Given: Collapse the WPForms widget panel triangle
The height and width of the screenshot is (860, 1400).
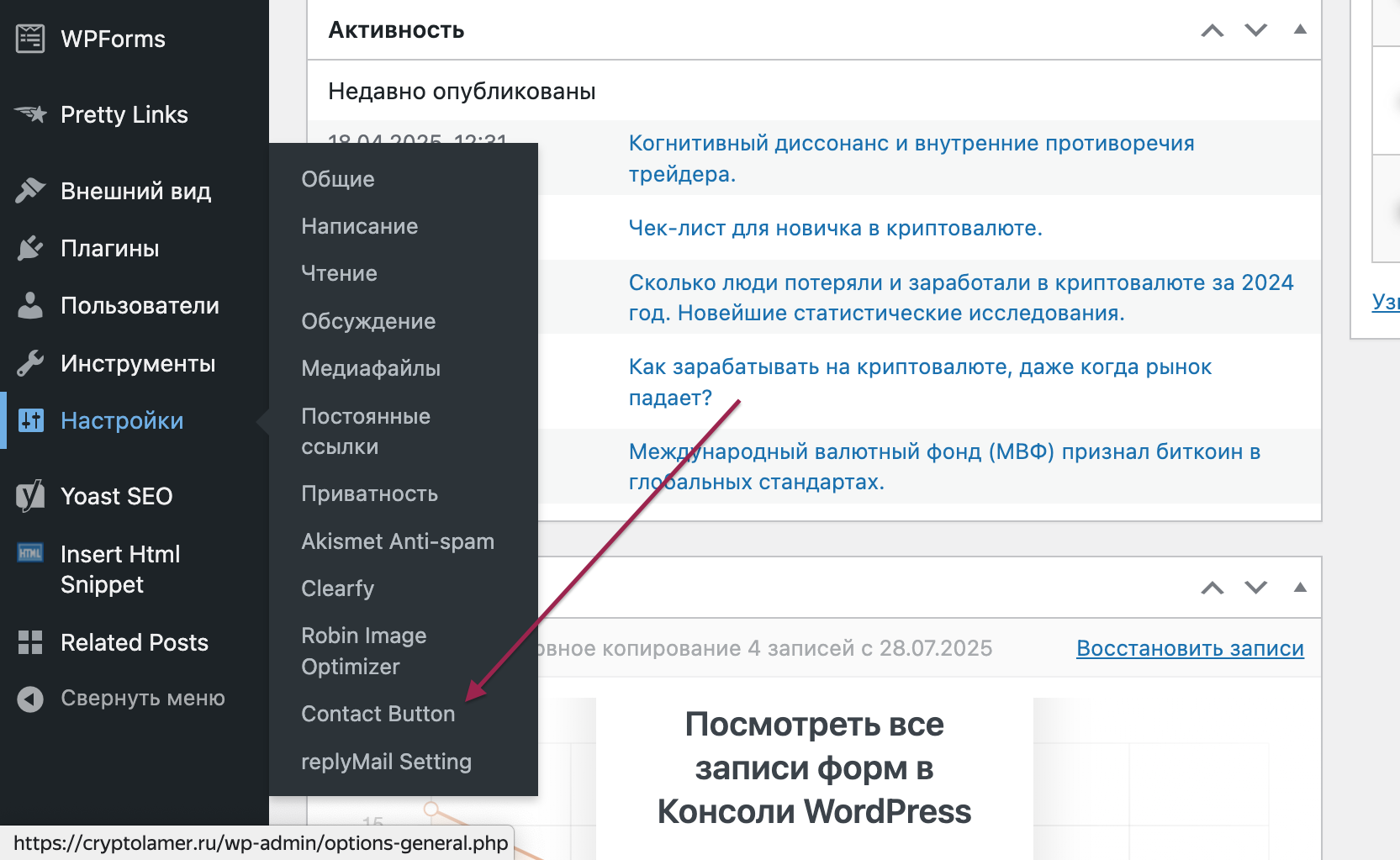Looking at the screenshot, I should [x=1300, y=588].
